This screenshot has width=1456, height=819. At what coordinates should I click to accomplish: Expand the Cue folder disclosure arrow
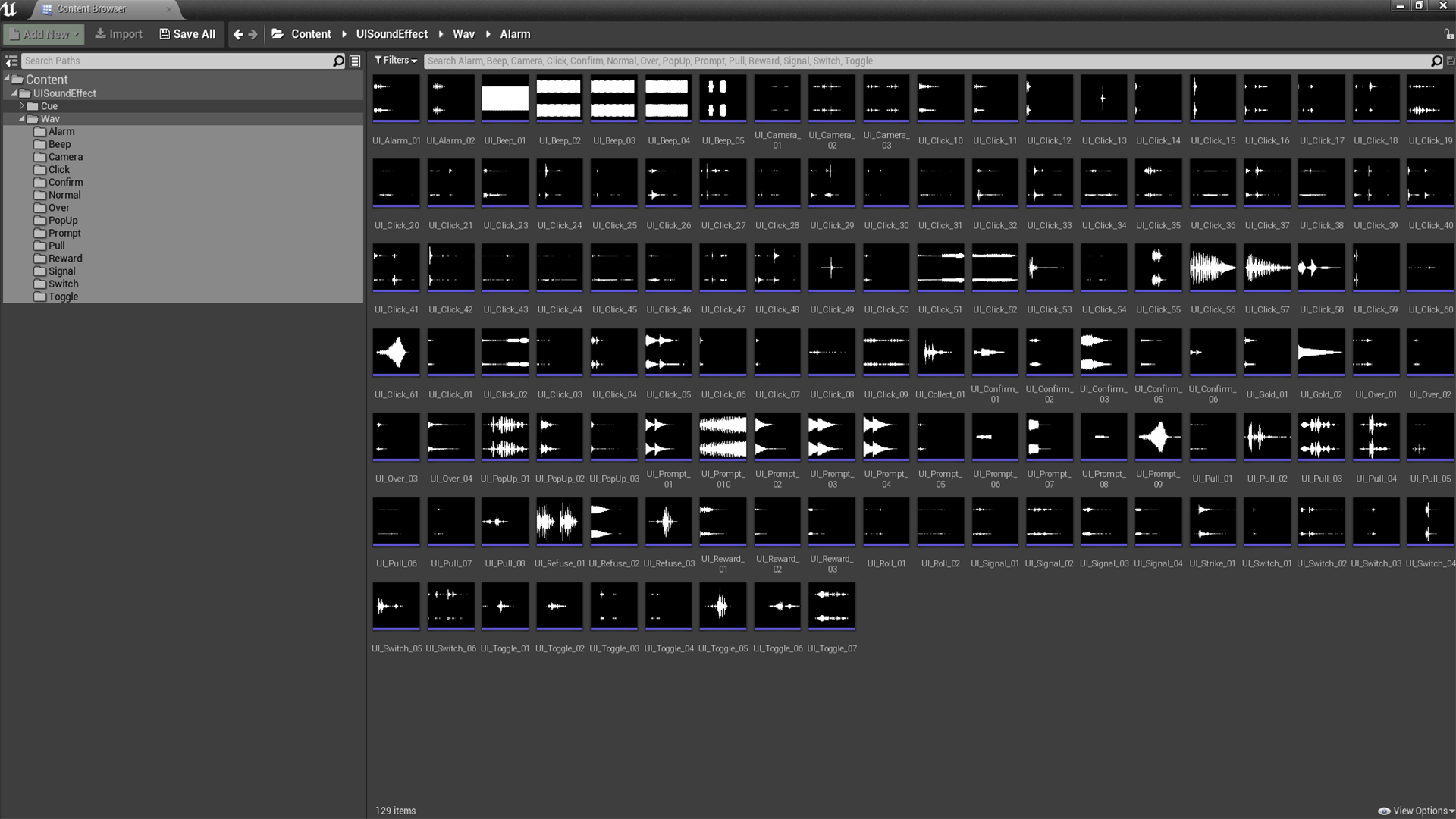(23, 106)
